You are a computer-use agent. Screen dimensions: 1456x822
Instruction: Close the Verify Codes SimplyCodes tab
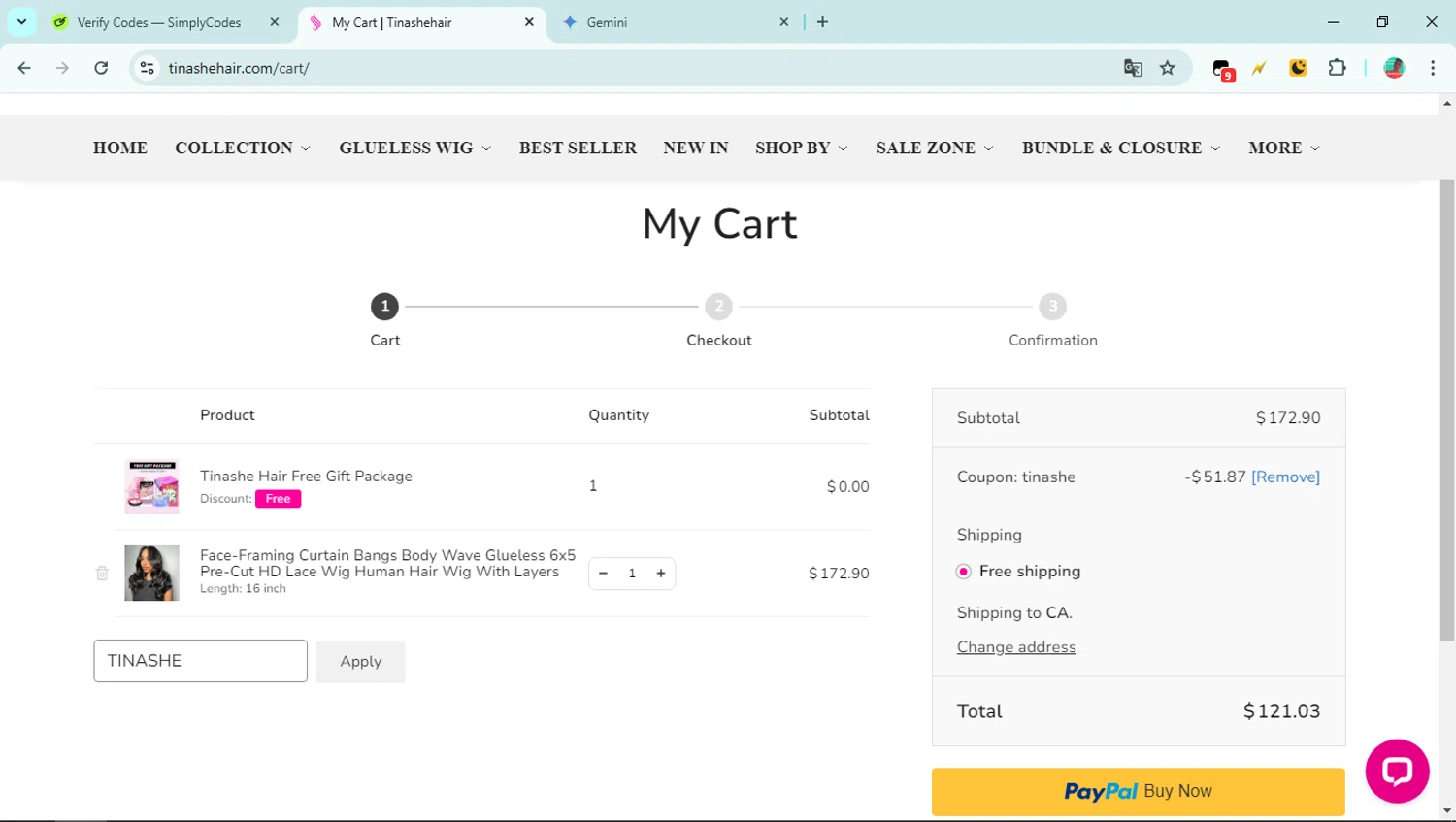tap(275, 22)
